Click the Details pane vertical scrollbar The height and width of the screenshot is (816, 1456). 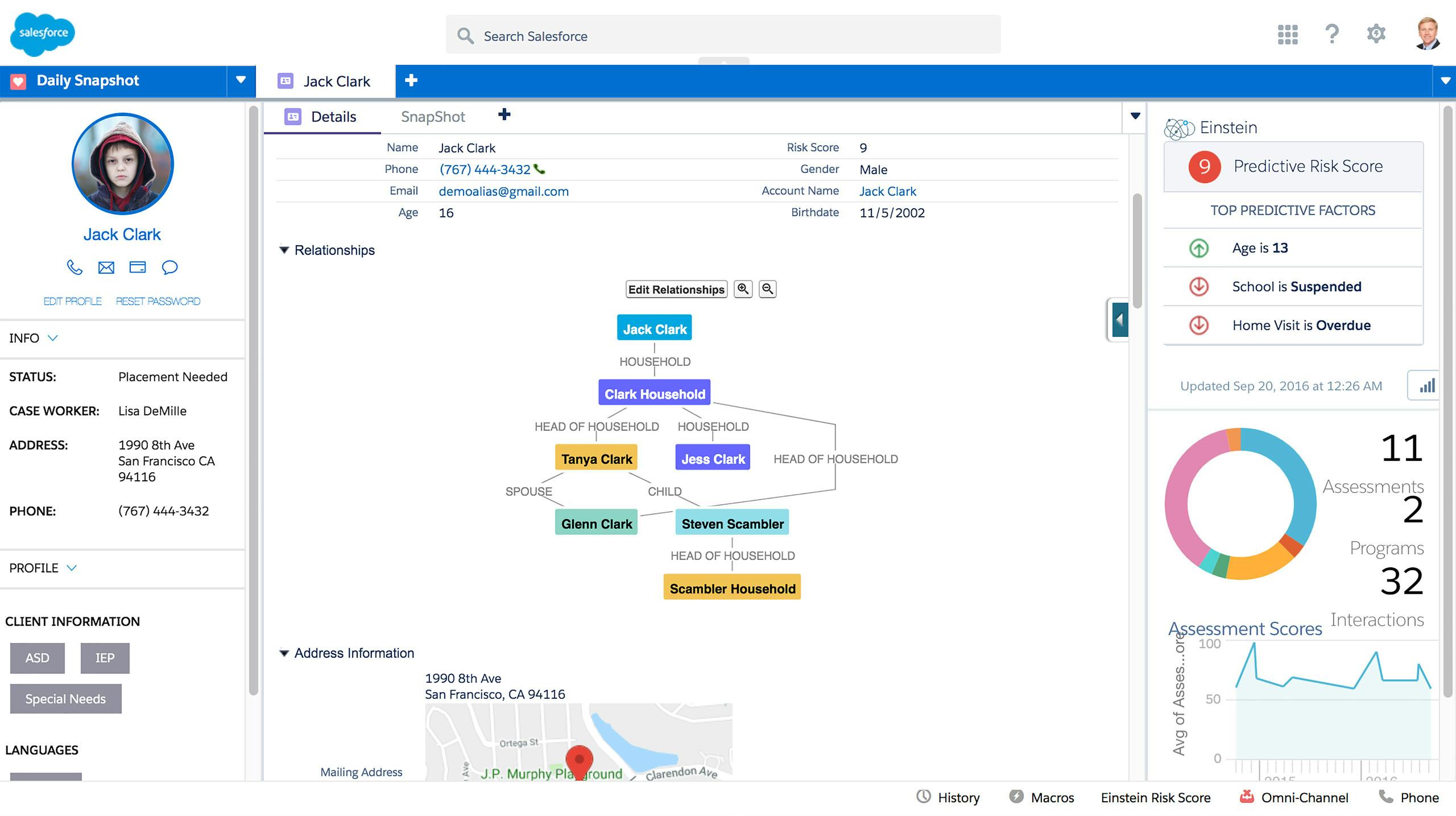1137,250
